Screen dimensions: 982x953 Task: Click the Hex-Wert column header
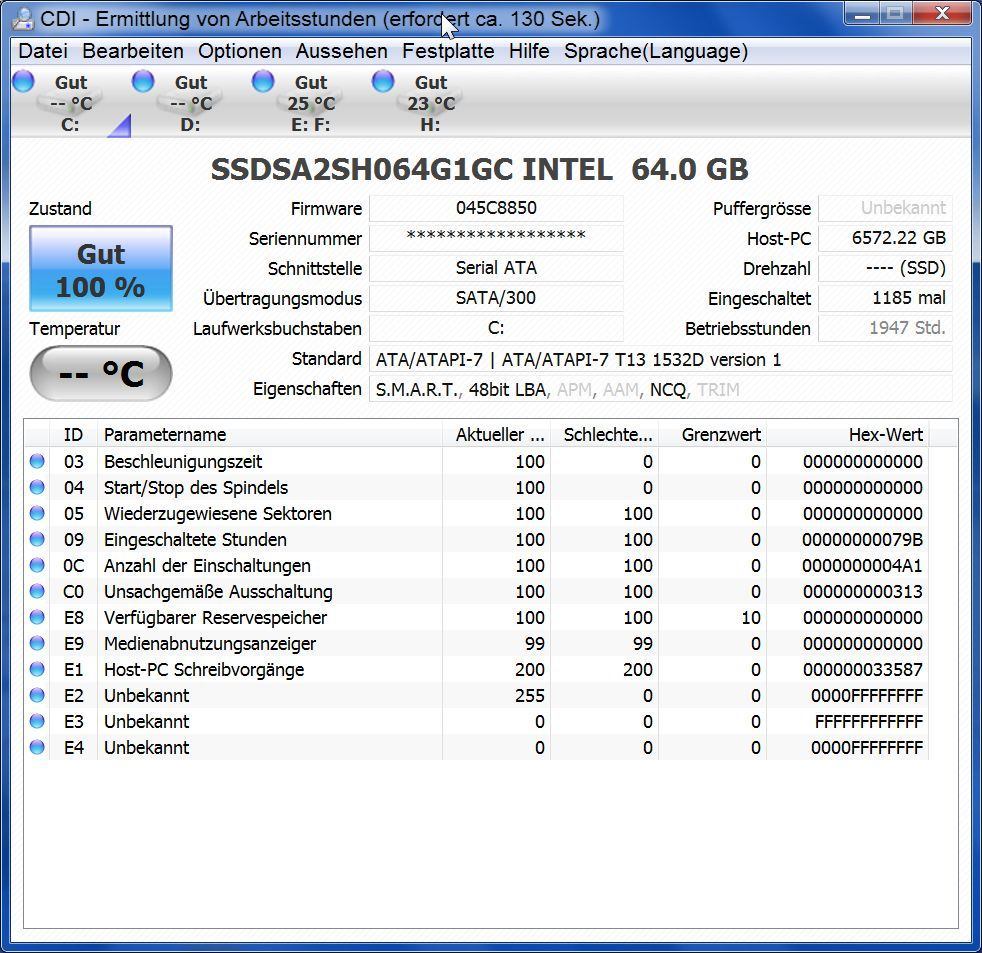coord(849,435)
